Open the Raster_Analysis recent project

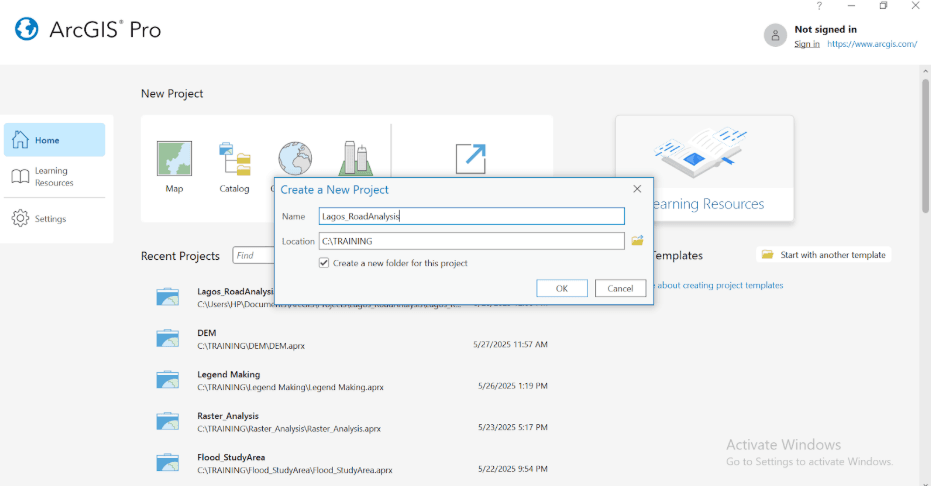click(228, 416)
